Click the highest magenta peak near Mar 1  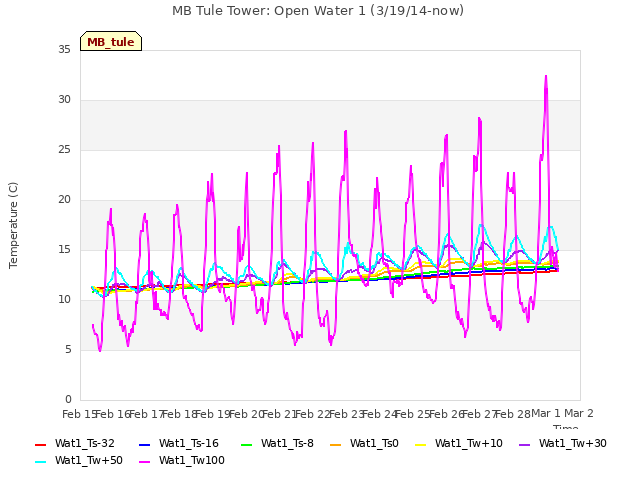tap(546, 76)
